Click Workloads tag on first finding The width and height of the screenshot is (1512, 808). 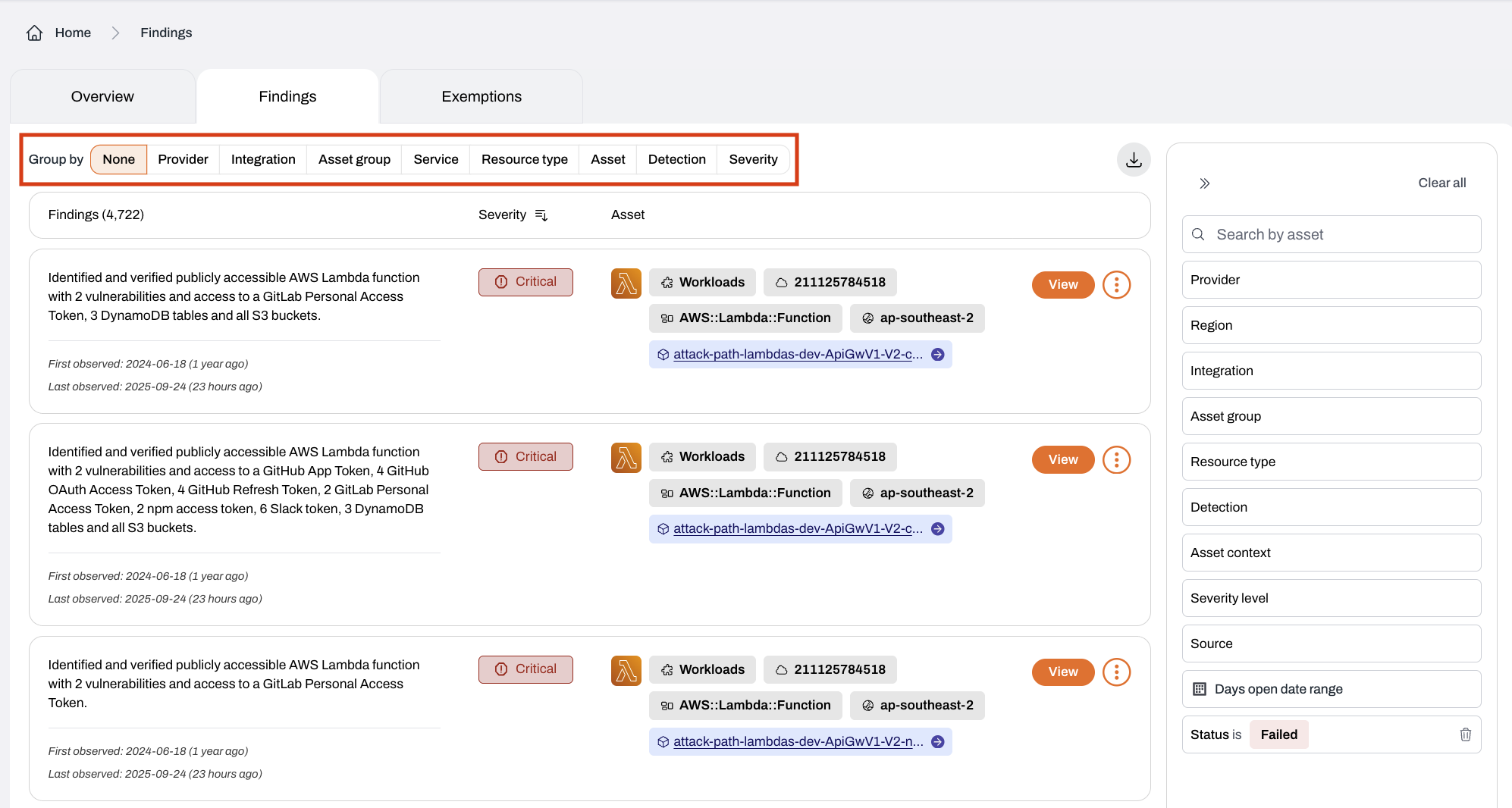point(702,283)
